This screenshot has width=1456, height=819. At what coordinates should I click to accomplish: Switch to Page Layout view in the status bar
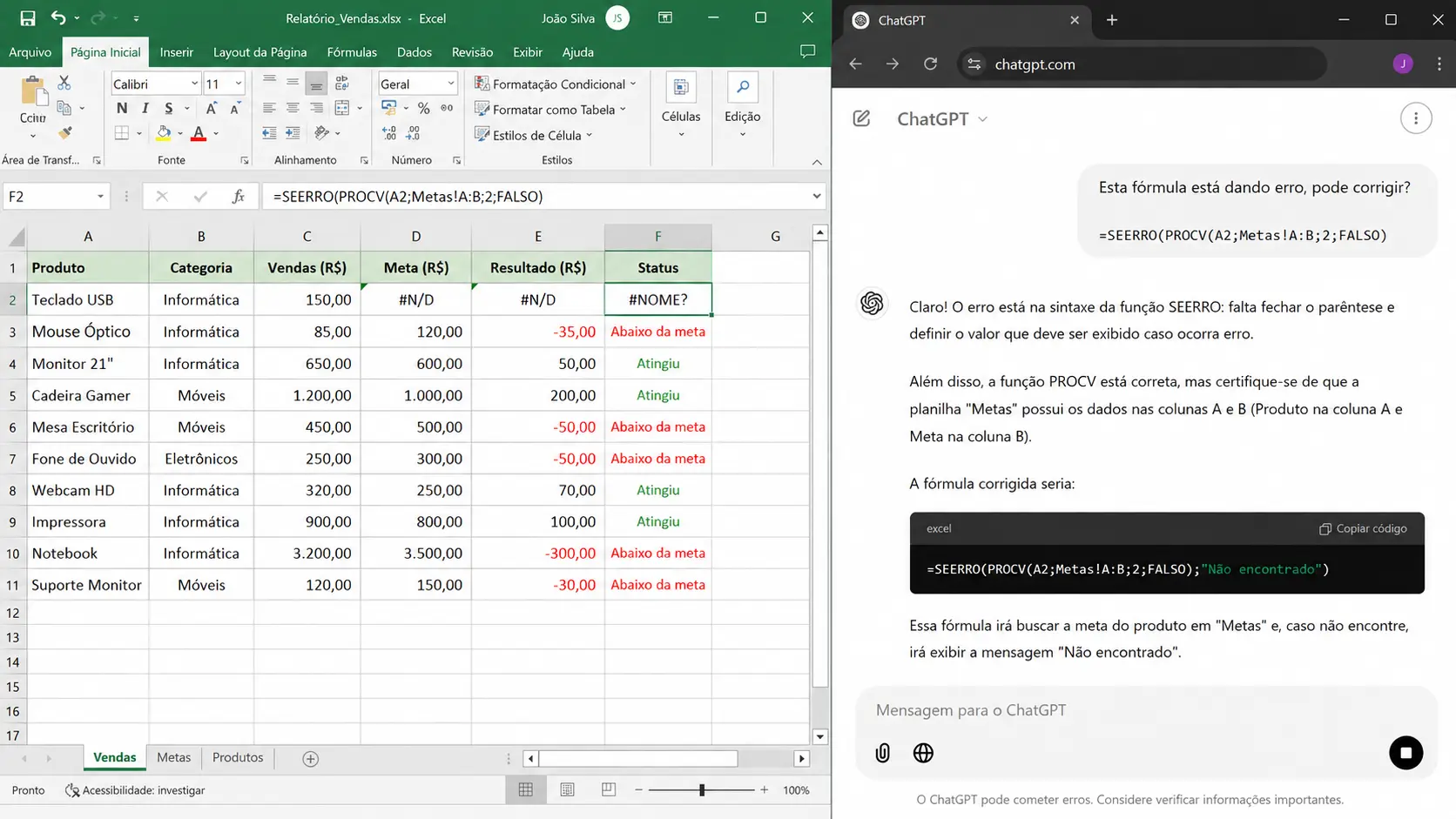point(567,789)
